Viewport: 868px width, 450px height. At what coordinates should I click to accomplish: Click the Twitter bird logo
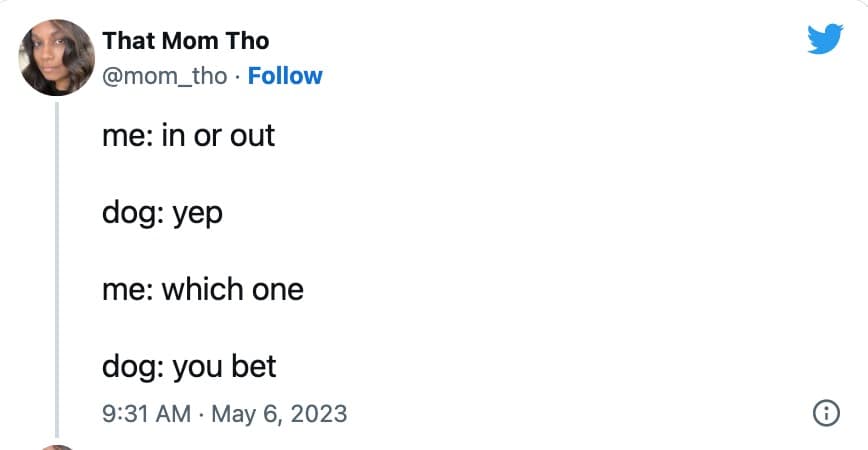click(x=825, y=39)
